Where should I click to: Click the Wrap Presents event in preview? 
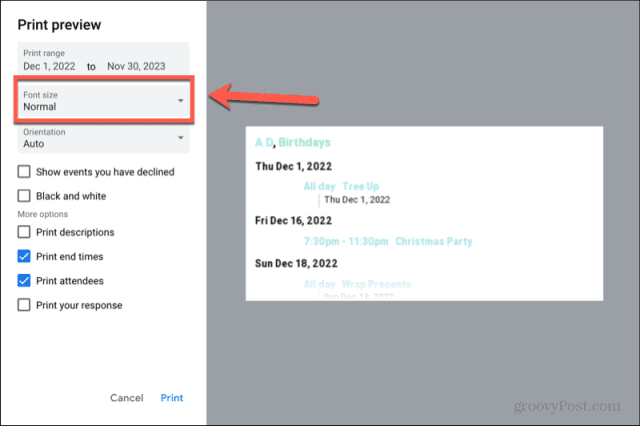click(x=376, y=284)
